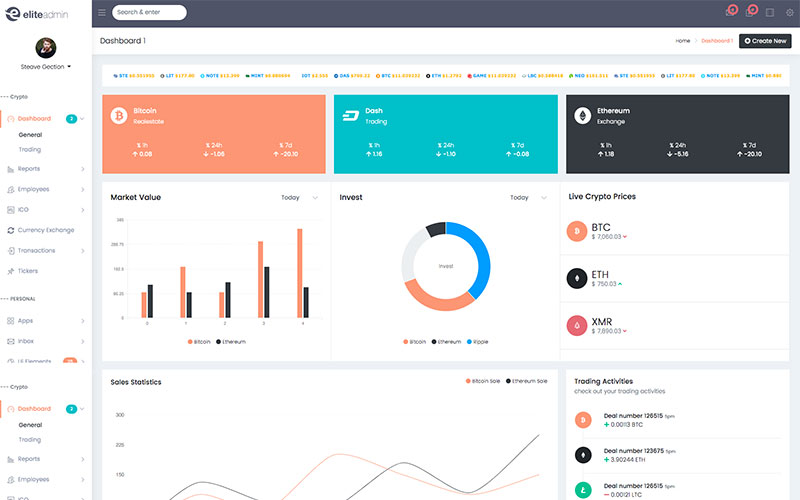This screenshot has width=800, height=500.
Task: Toggle the Ethereum legend in Market Value chart
Action: coord(231,342)
